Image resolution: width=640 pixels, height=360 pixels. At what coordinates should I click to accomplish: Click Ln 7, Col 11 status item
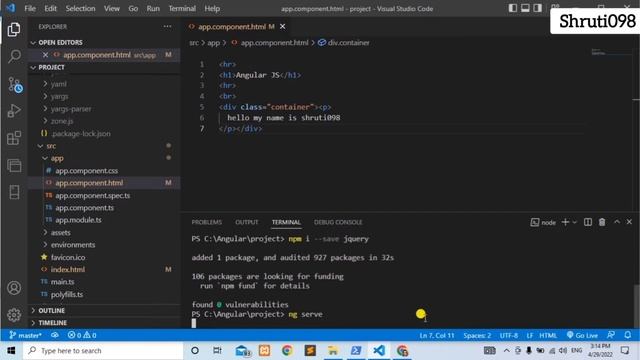[437, 336]
